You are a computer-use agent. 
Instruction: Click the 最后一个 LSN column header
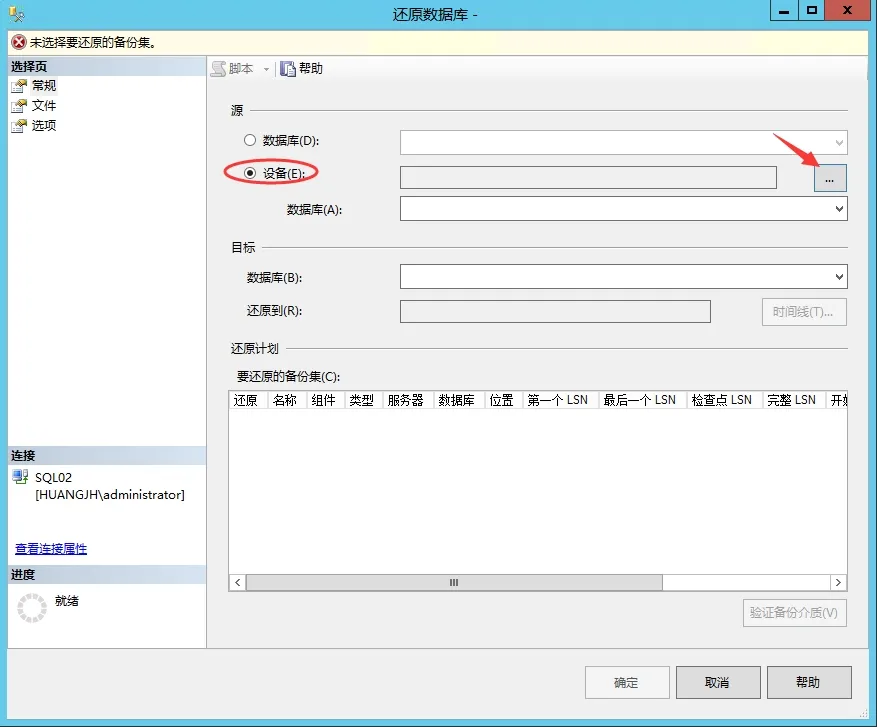click(643, 400)
